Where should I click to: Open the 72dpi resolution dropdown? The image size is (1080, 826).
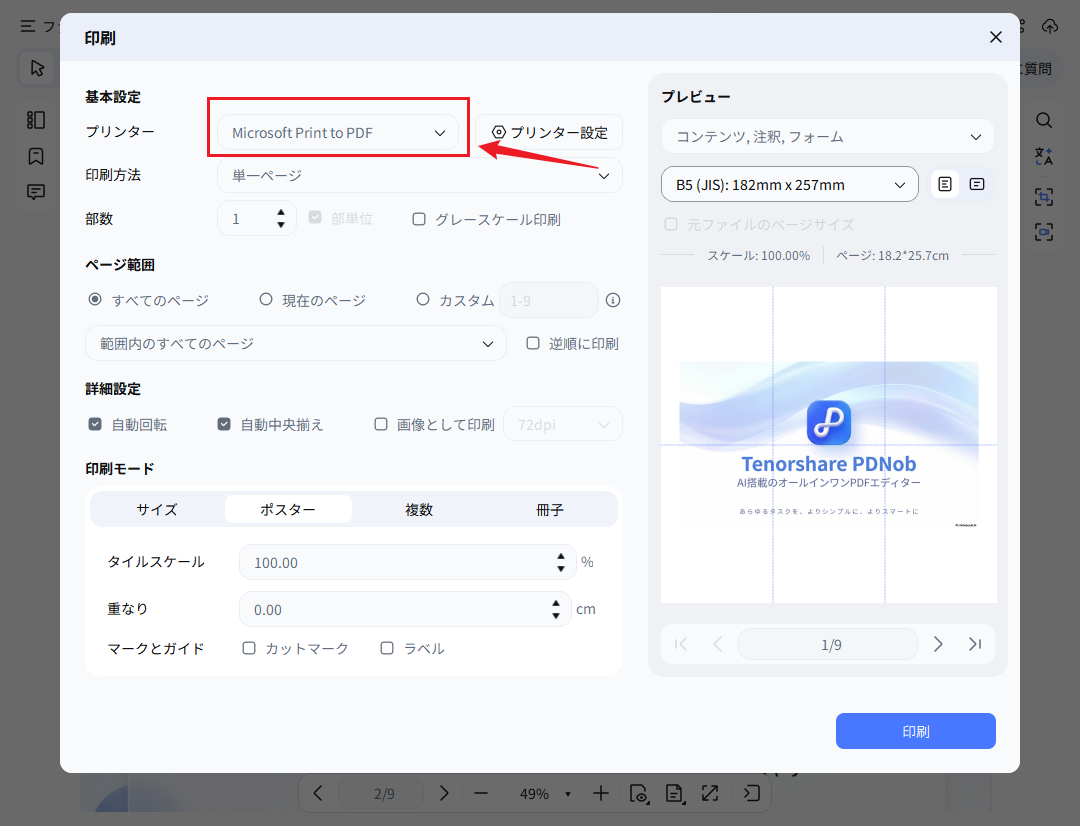coord(563,424)
